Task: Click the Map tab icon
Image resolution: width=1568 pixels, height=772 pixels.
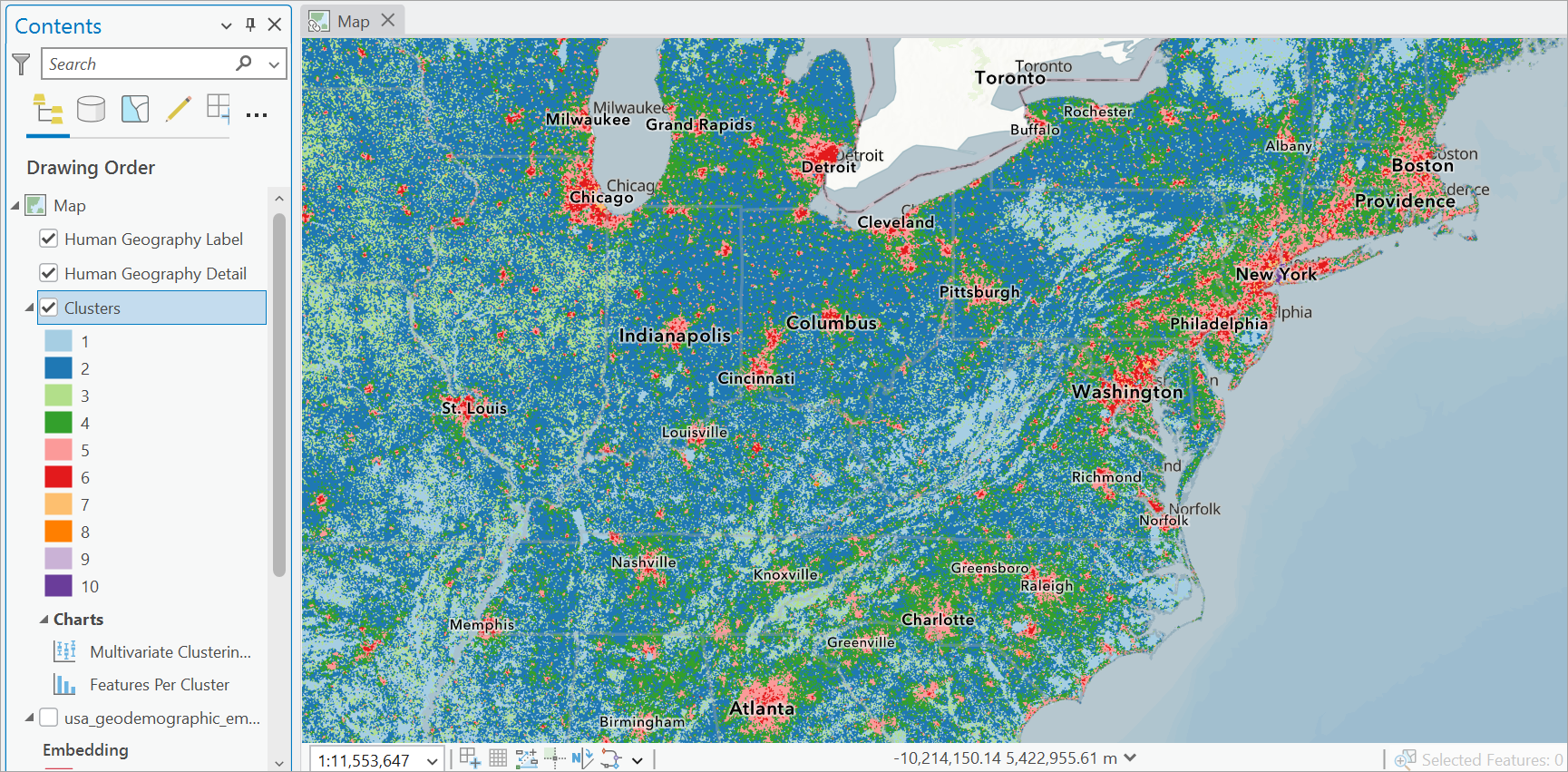Action: click(318, 22)
